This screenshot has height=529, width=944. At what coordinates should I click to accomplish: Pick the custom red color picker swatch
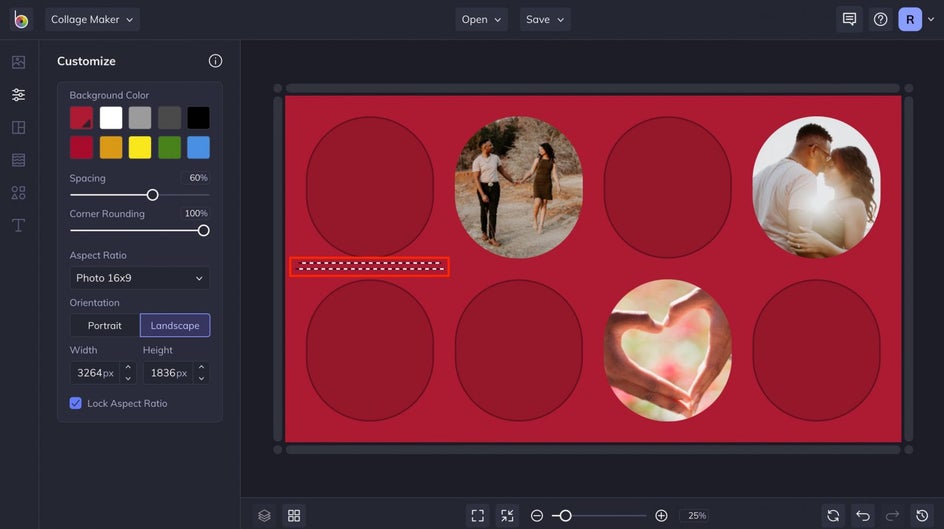pyautogui.click(x=81, y=118)
